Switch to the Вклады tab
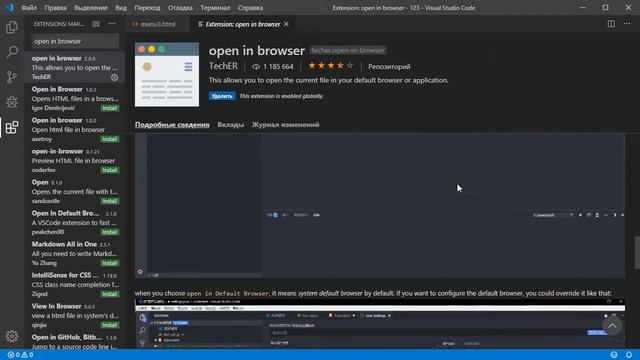The height and width of the screenshot is (360, 640). click(231, 125)
